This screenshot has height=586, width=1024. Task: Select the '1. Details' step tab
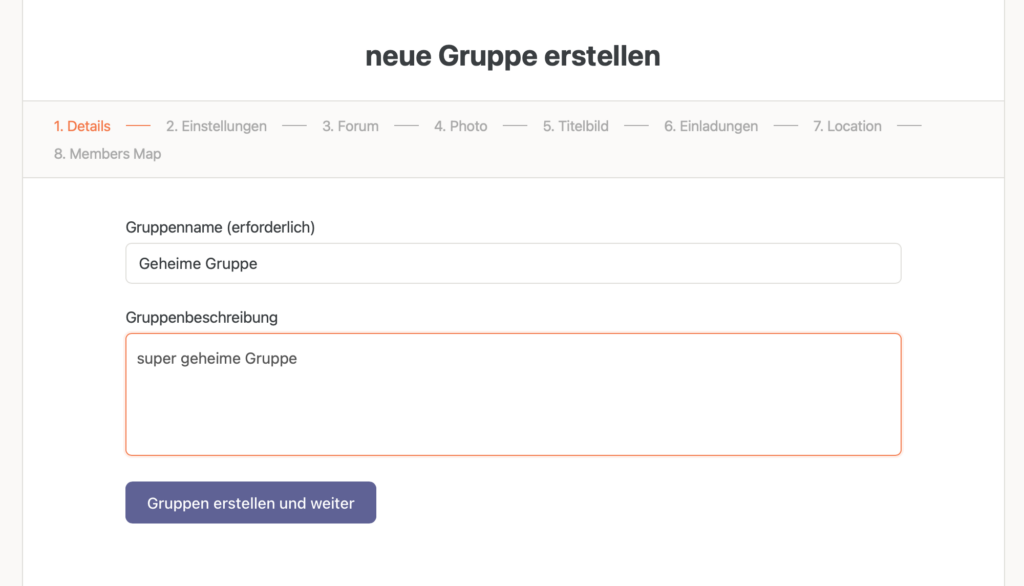pyautogui.click(x=82, y=126)
